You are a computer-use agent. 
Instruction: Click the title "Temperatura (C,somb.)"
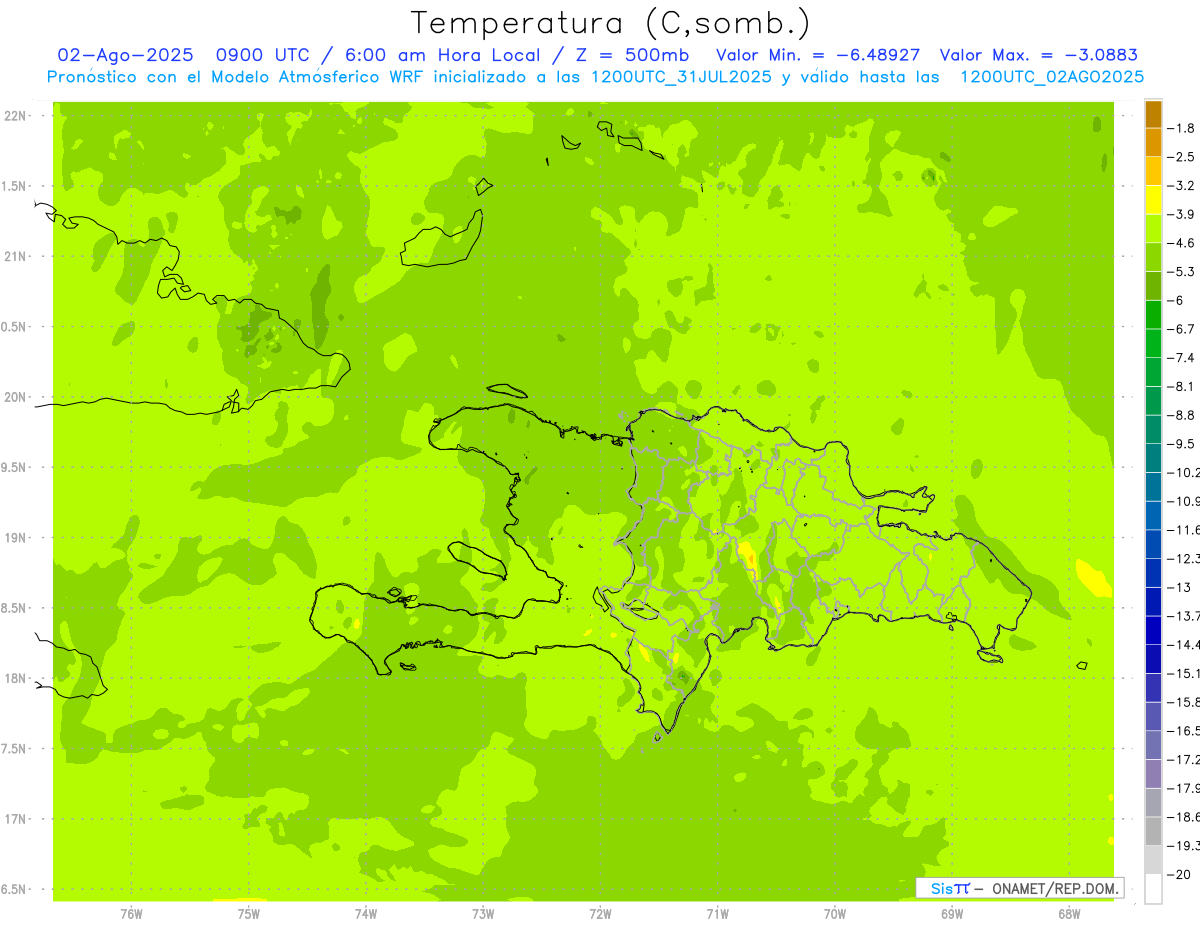610,23
